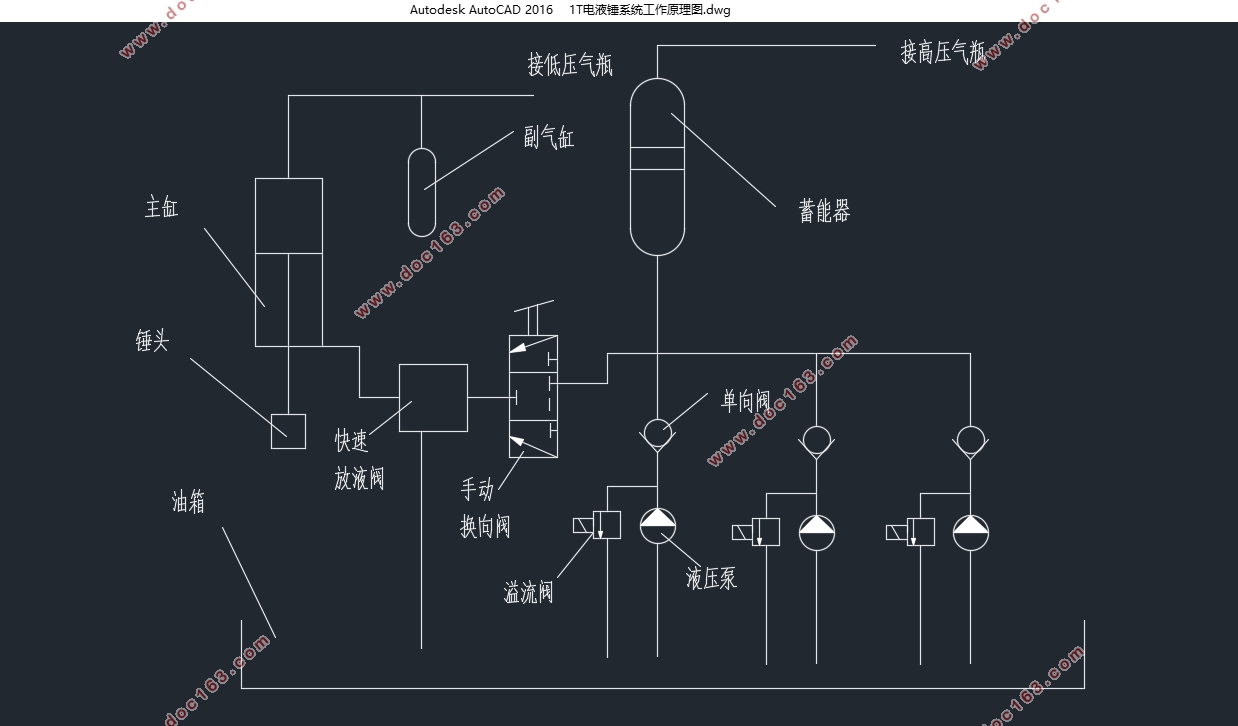
Task: Pick the relief valve labeled 溢流阀
Action: 597,525
